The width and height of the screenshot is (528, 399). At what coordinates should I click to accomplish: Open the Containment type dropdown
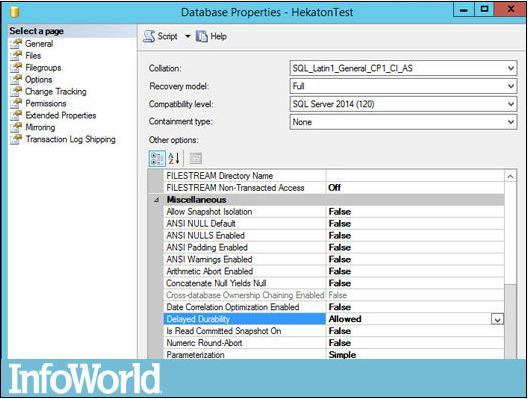[x=511, y=122]
